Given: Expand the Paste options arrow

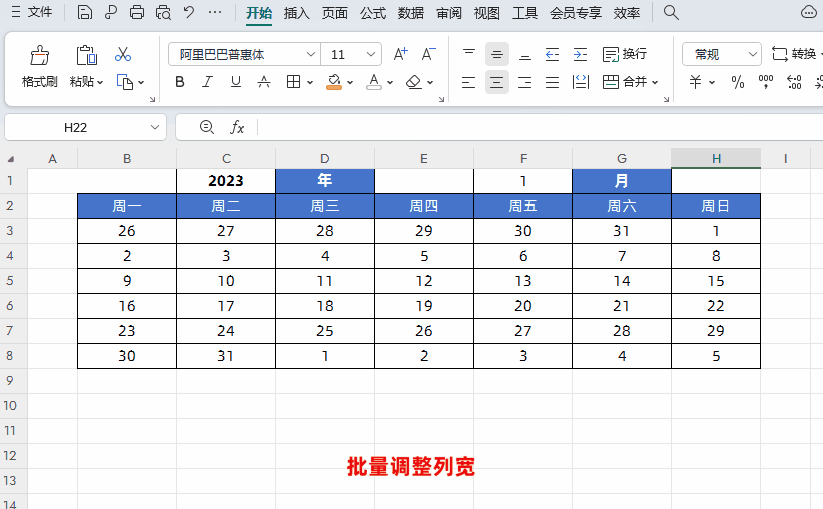Looking at the screenshot, I should (100, 82).
